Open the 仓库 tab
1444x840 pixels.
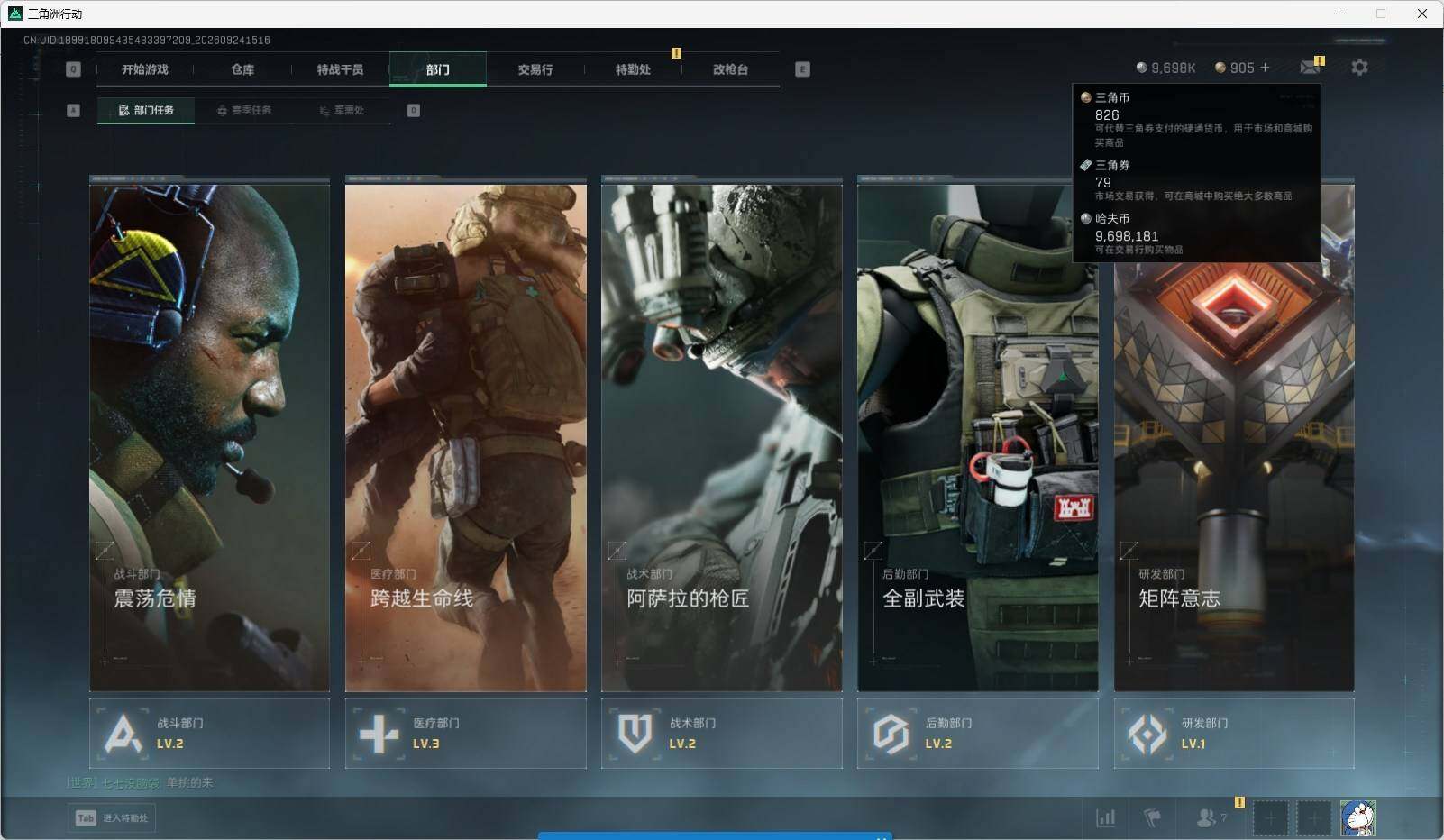[242, 69]
